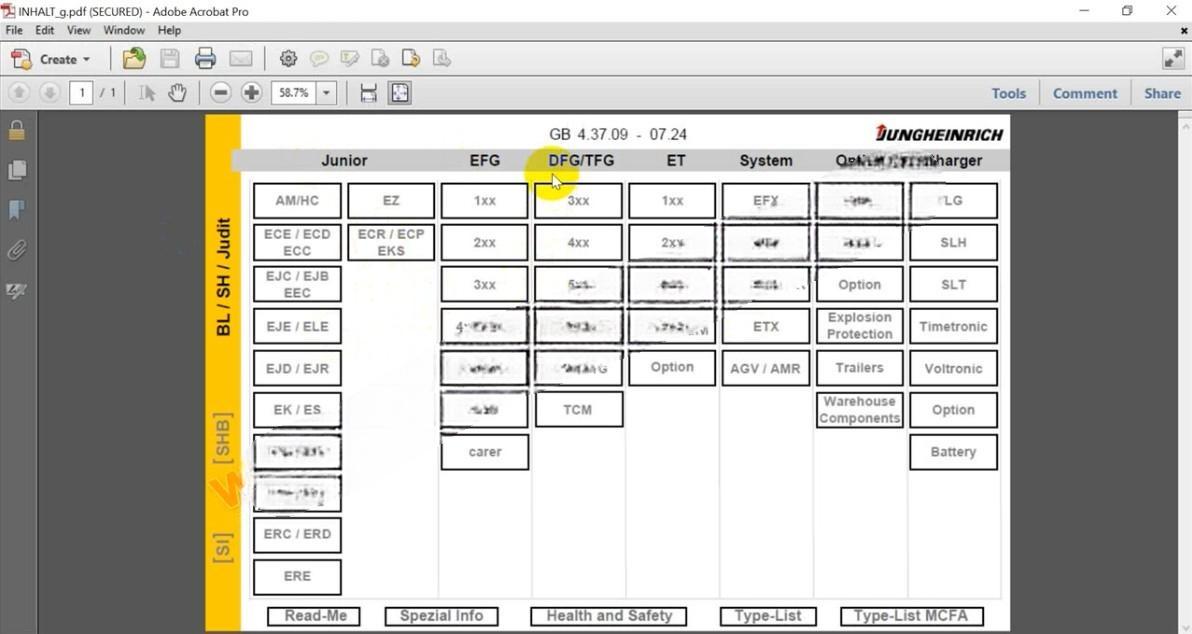Click the Open file folder icon
Viewport: 1192px width, 634px height.
click(134, 59)
